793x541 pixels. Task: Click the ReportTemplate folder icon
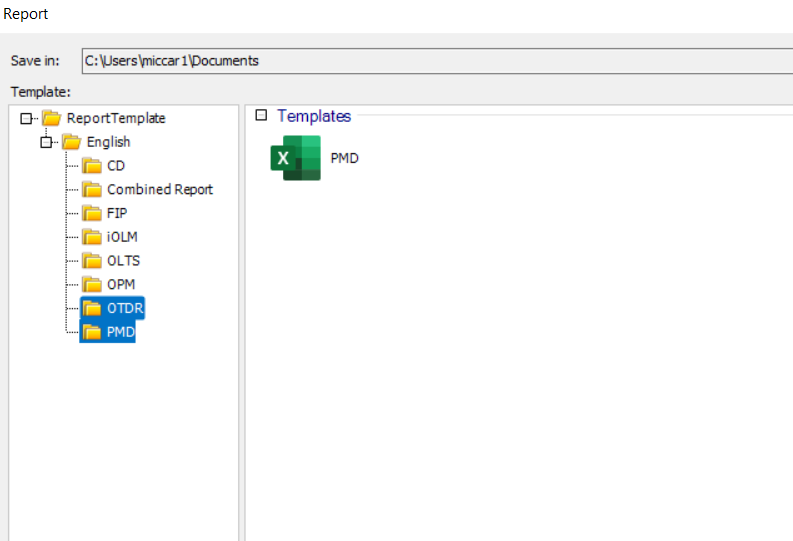tap(52, 118)
